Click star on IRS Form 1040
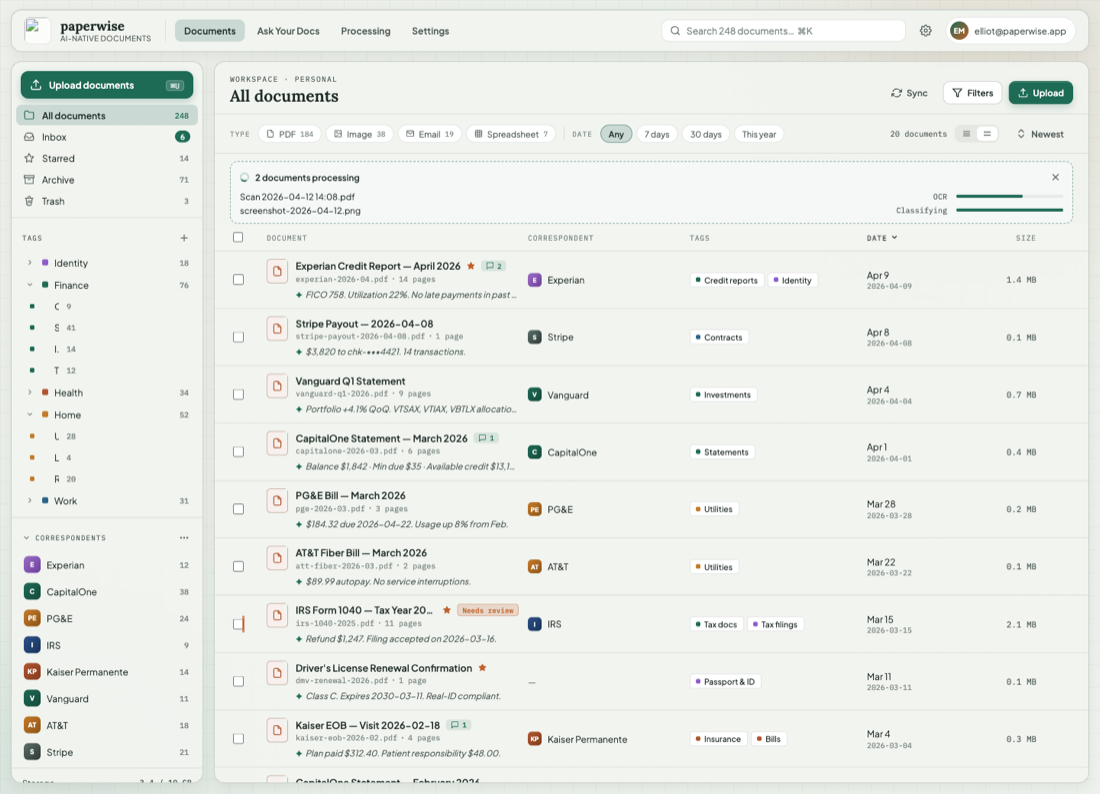 (x=447, y=610)
